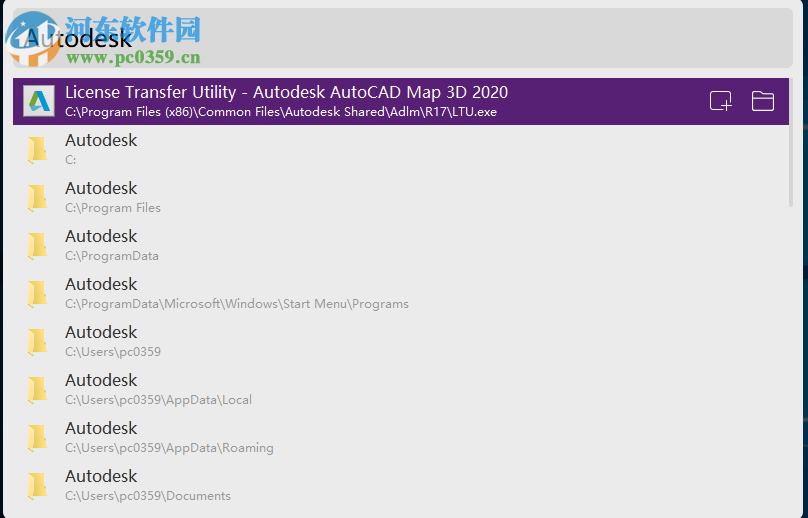
Task: Open Autodesk folder located in C:
Action: [401, 149]
